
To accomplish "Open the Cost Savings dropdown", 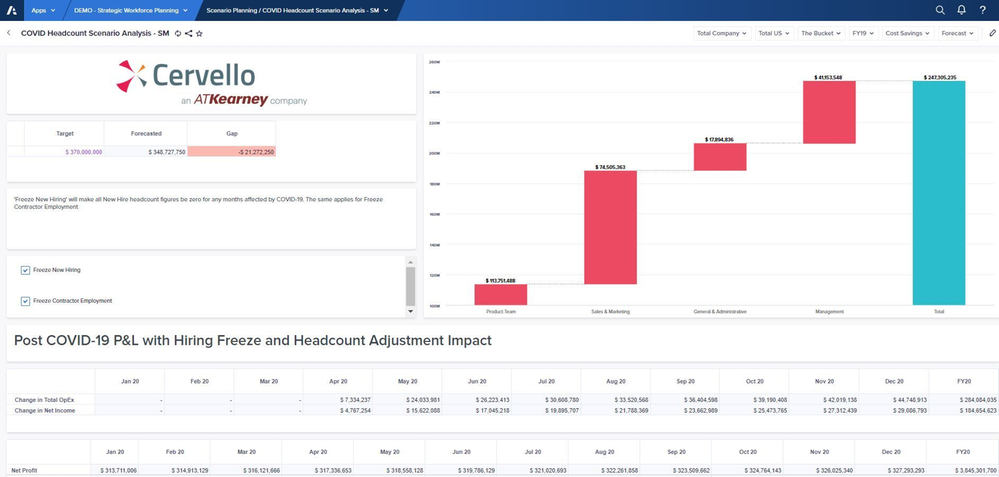I will coord(908,33).
